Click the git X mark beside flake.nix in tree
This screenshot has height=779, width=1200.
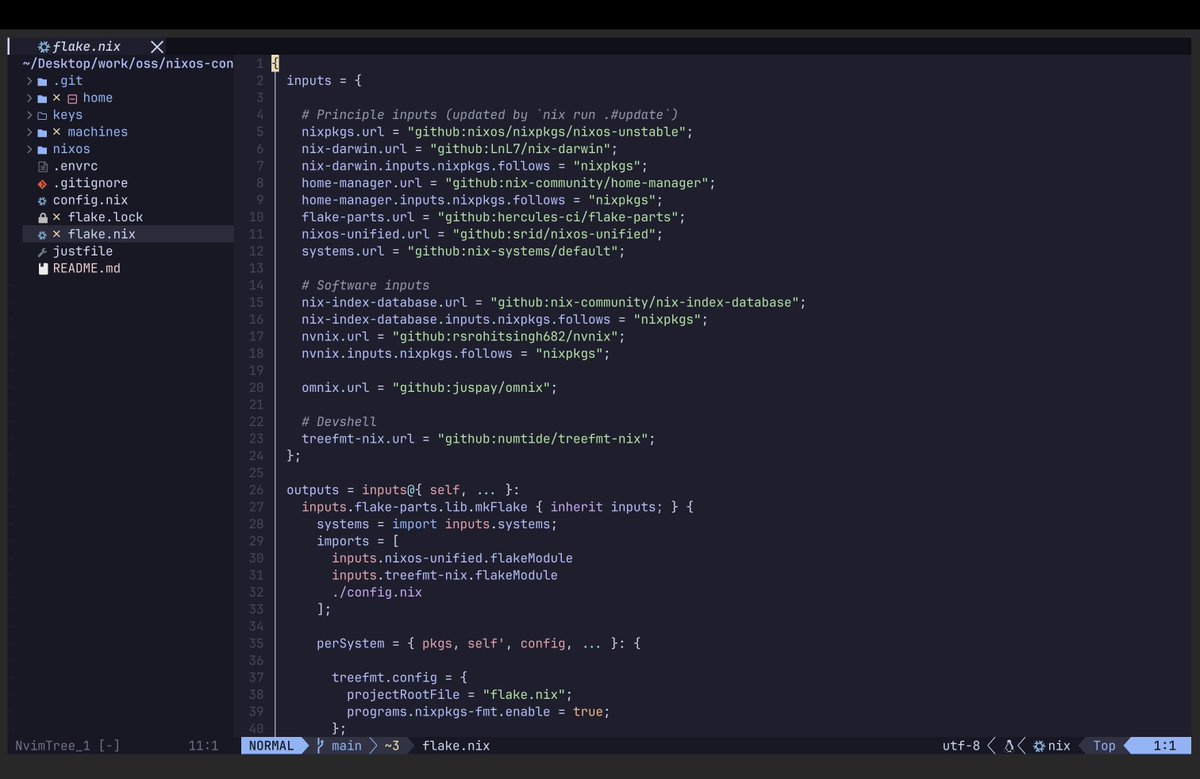click(57, 234)
